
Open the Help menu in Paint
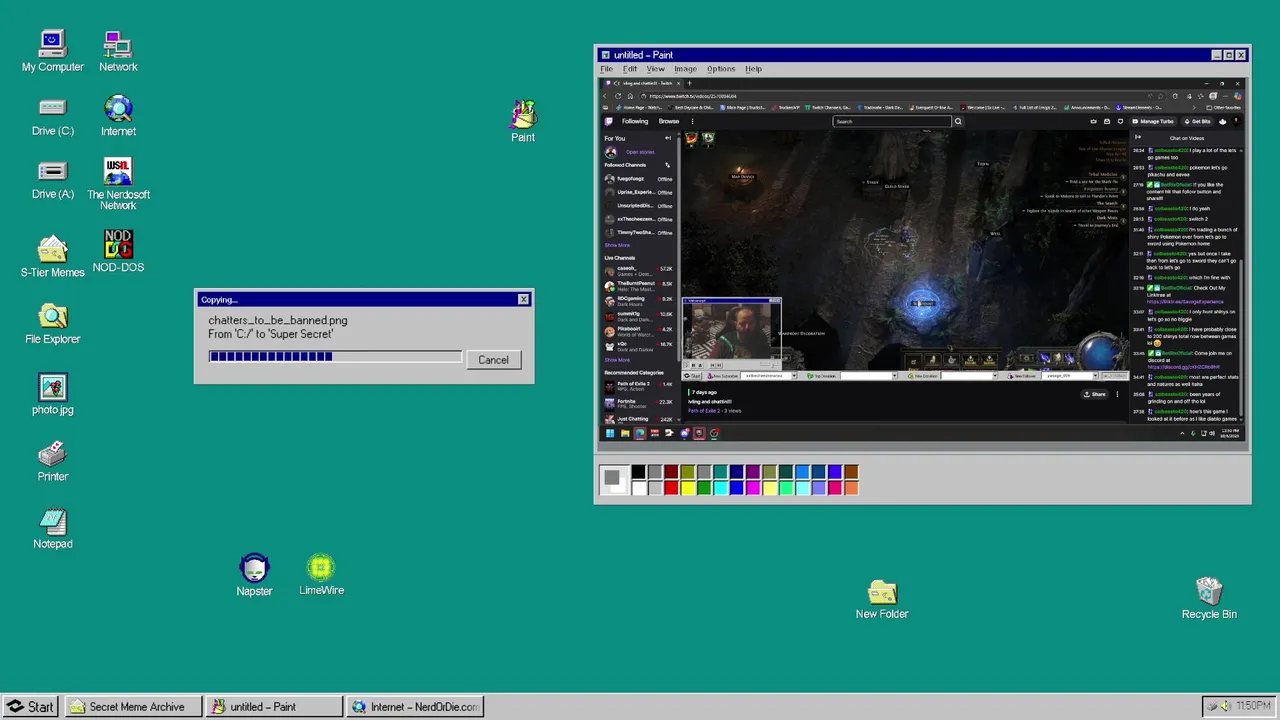pos(753,69)
